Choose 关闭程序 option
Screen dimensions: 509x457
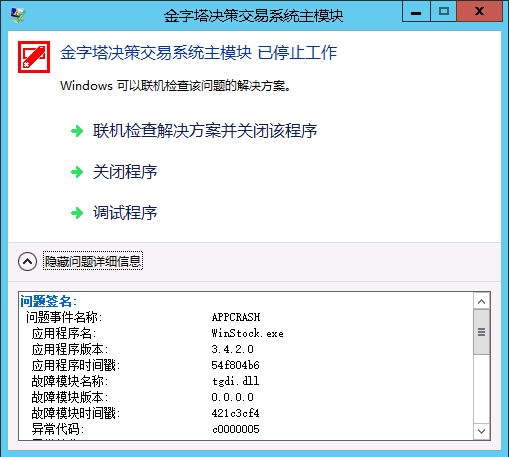tap(125, 172)
